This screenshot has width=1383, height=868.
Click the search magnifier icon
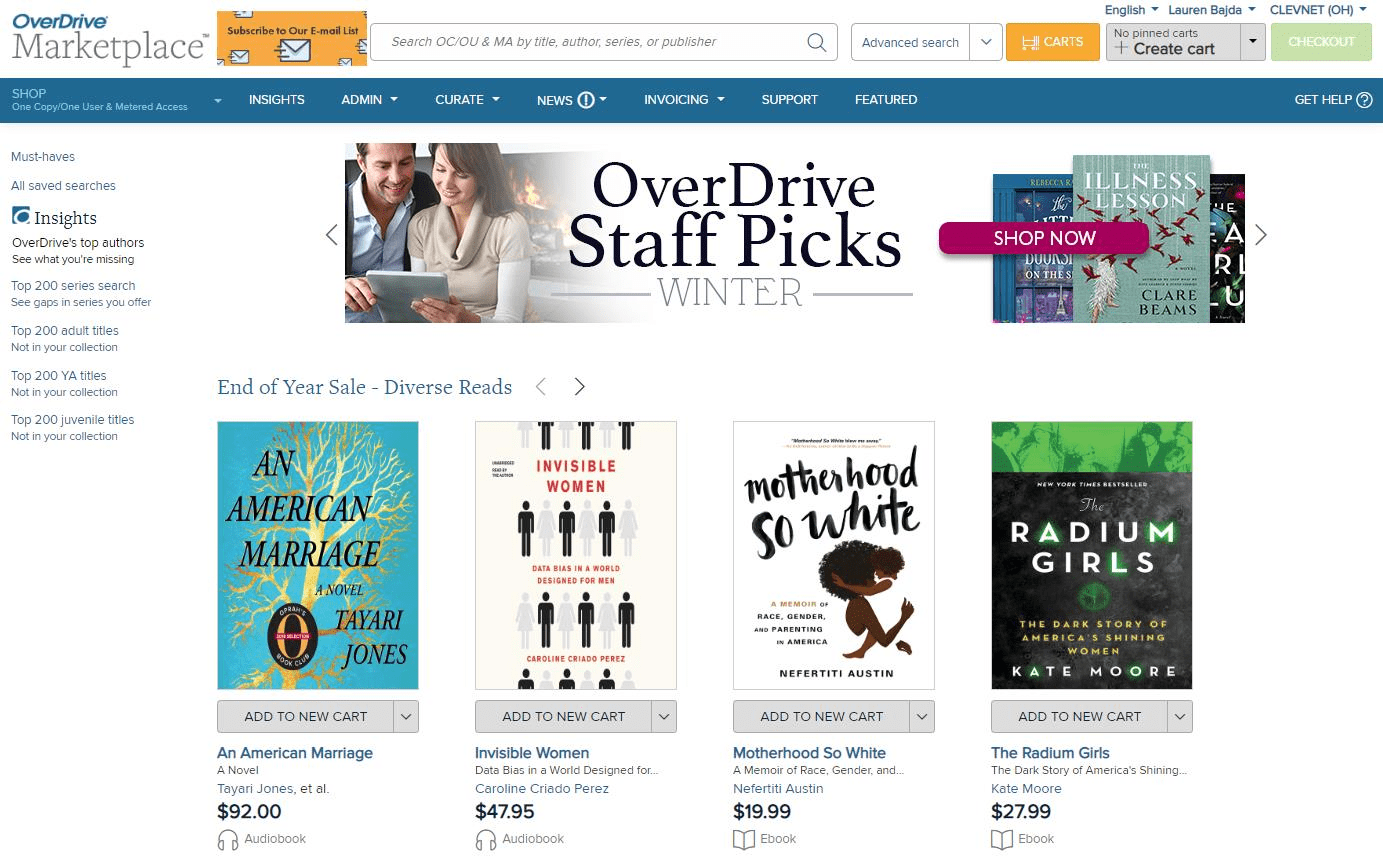[817, 42]
